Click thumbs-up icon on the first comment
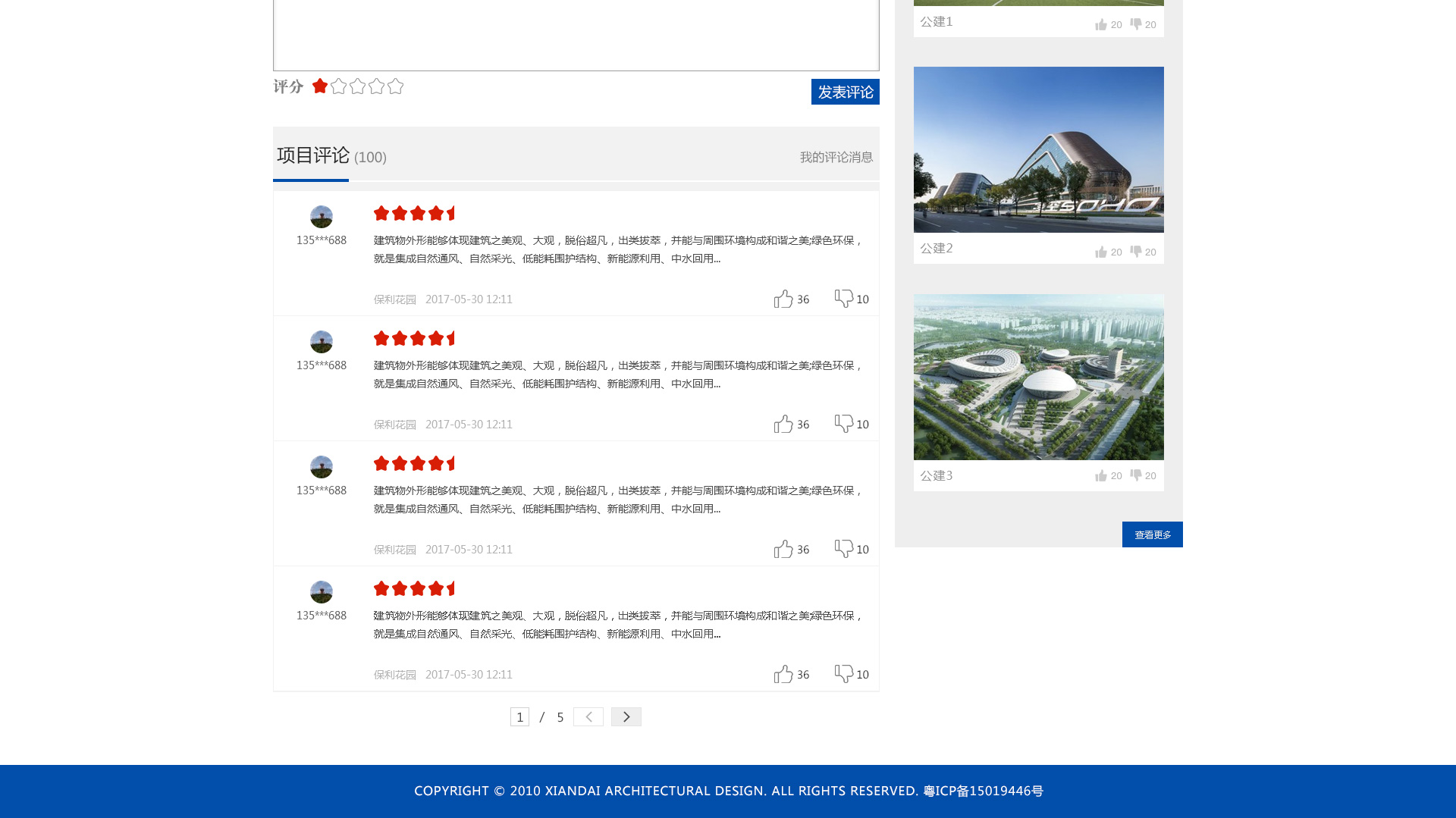This screenshot has width=1456, height=818. 783,299
